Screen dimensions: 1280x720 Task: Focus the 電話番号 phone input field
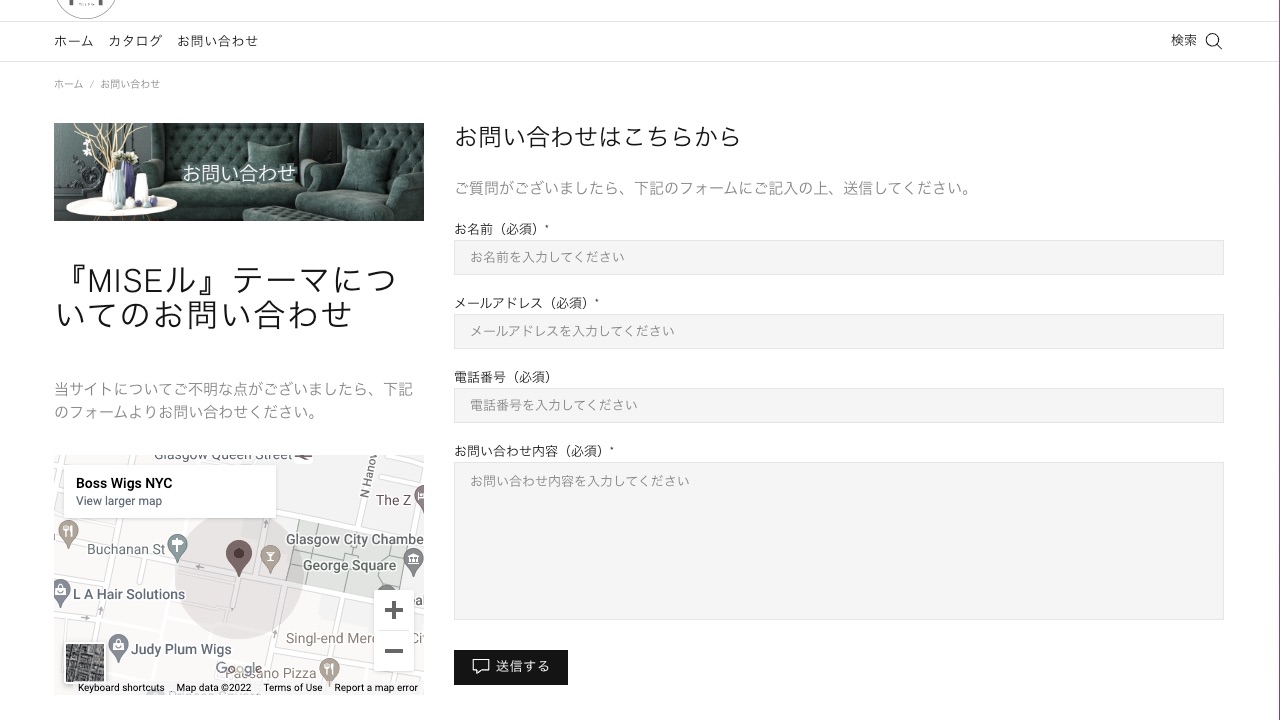pyautogui.click(x=839, y=405)
